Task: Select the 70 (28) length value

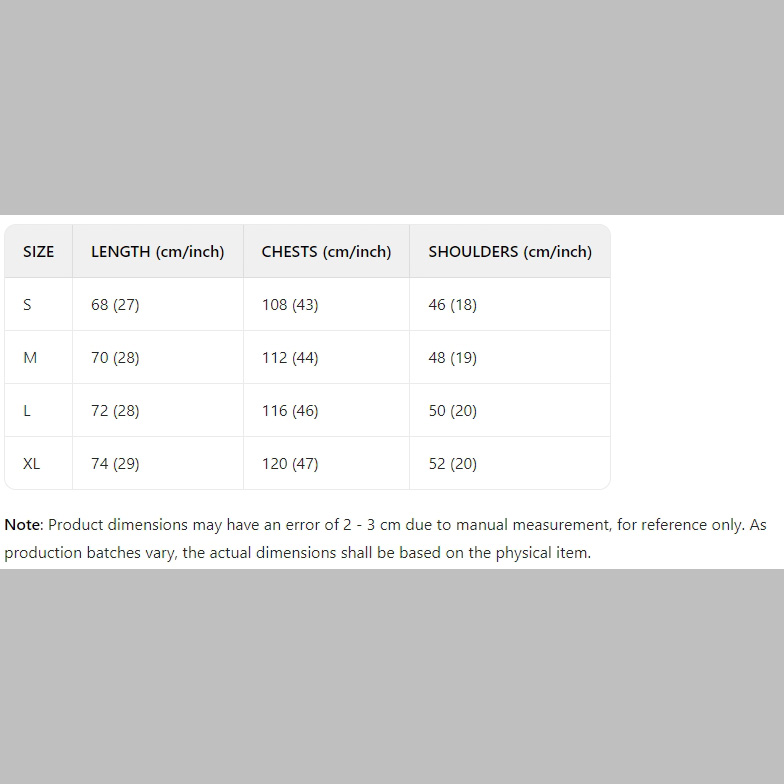Action: (115, 358)
